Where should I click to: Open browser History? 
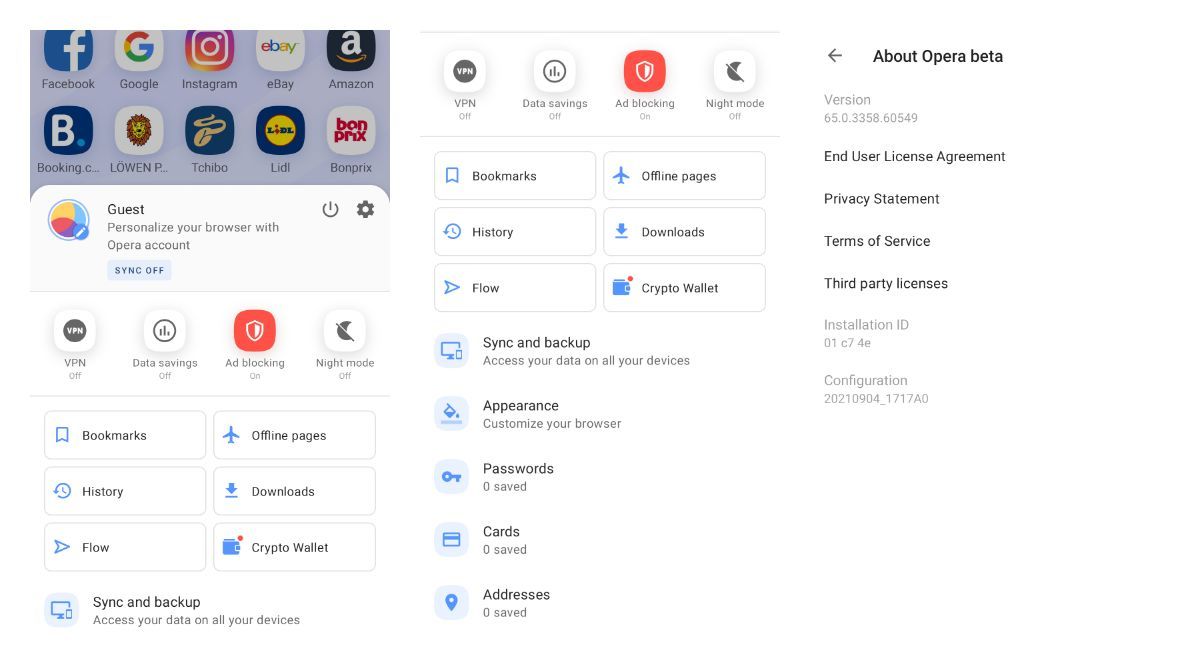point(514,231)
